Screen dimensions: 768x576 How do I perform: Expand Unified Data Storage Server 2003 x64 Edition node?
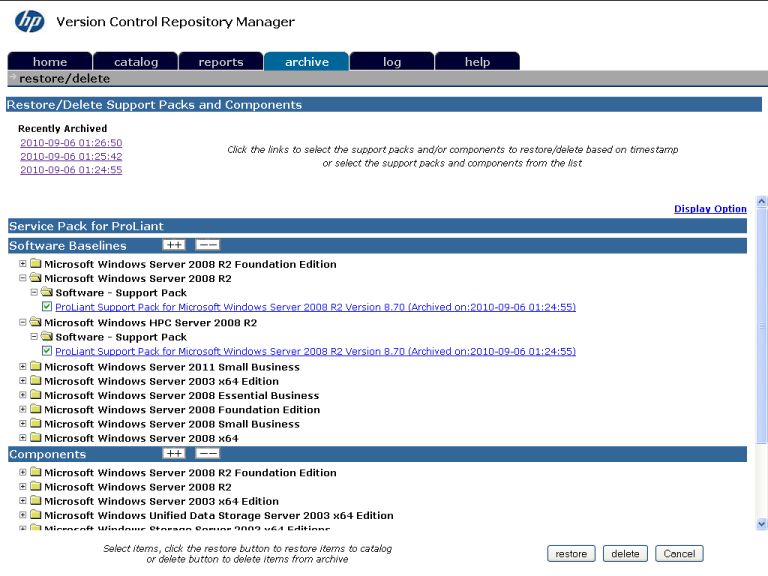click(x=23, y=515)
